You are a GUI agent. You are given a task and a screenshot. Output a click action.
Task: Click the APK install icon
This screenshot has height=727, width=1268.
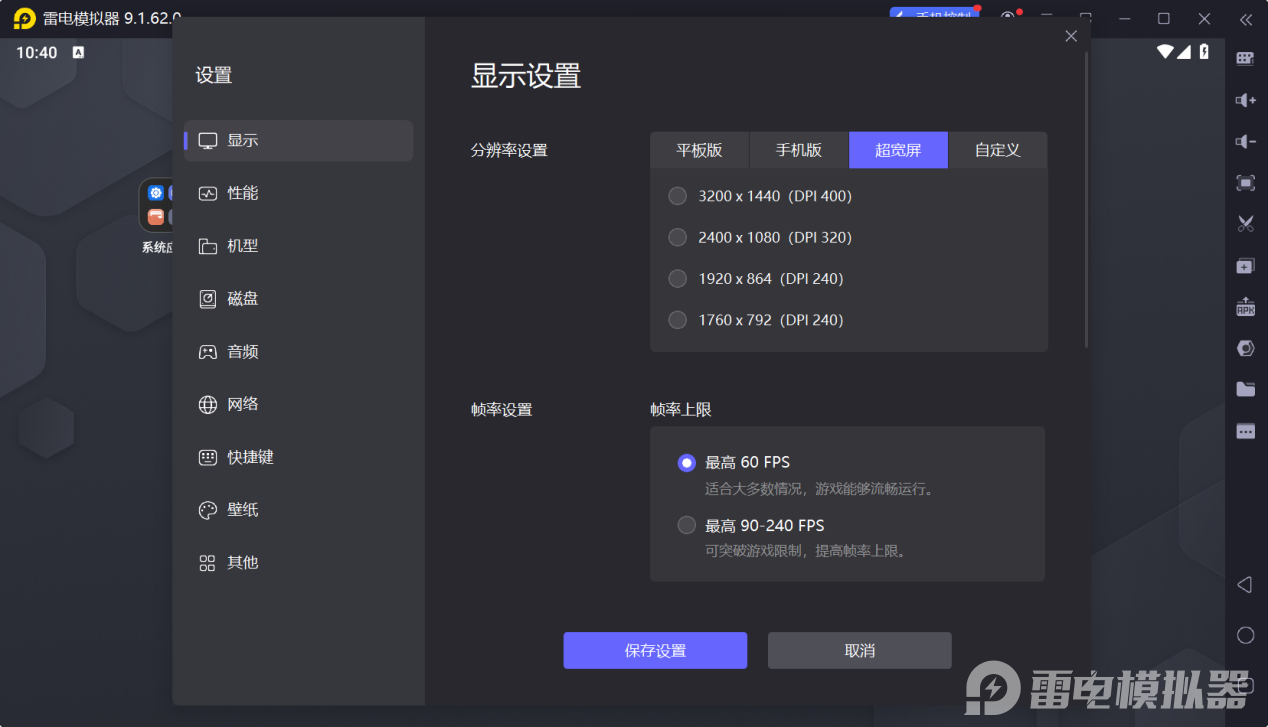[x=1245, y=307]
